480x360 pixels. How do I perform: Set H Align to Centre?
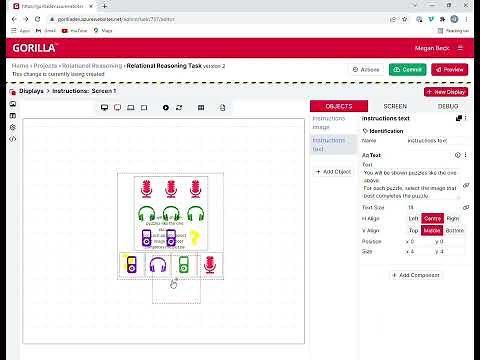(x=432, y=219)
